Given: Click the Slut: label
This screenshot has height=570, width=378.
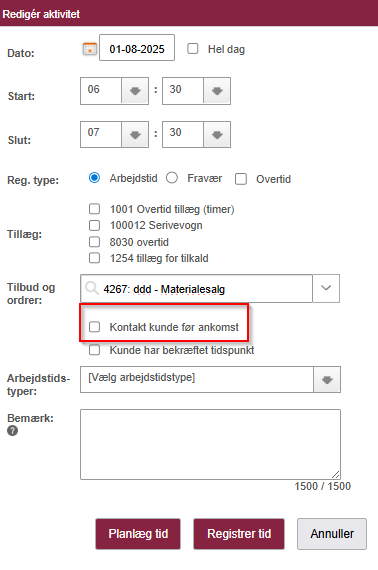Looking at the screenshot, I should (19, 140).
